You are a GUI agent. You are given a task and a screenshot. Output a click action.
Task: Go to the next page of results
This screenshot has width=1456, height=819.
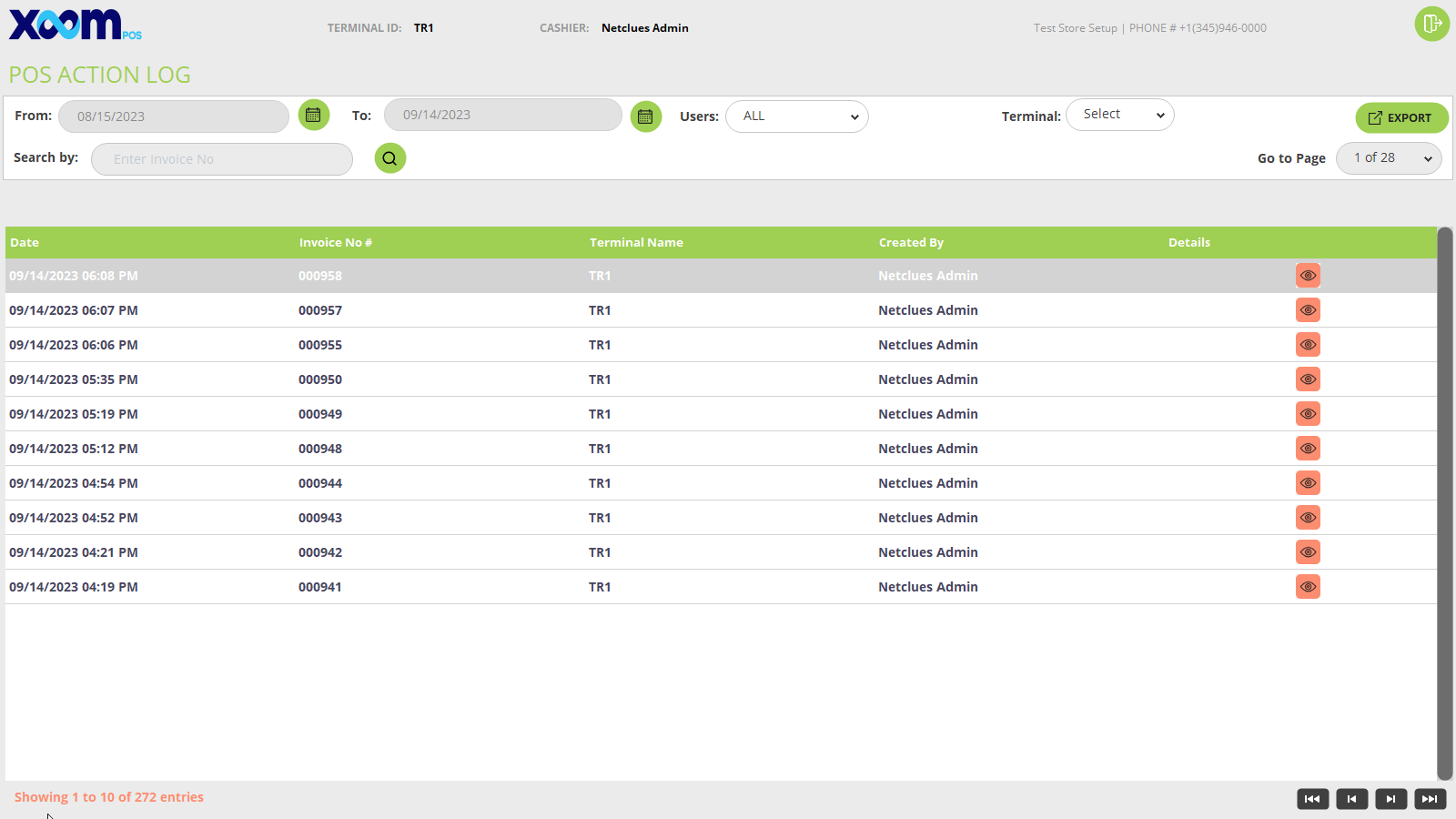1390,799
